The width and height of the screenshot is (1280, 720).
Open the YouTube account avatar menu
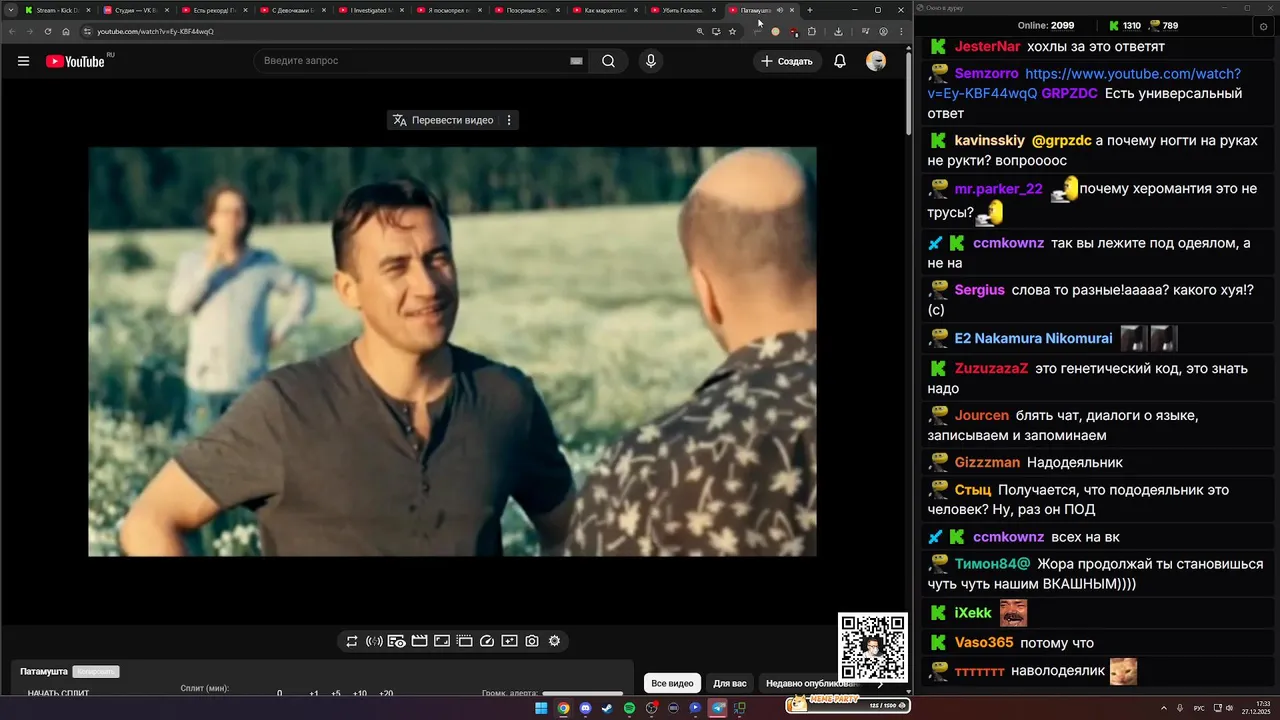pos(876,61)
